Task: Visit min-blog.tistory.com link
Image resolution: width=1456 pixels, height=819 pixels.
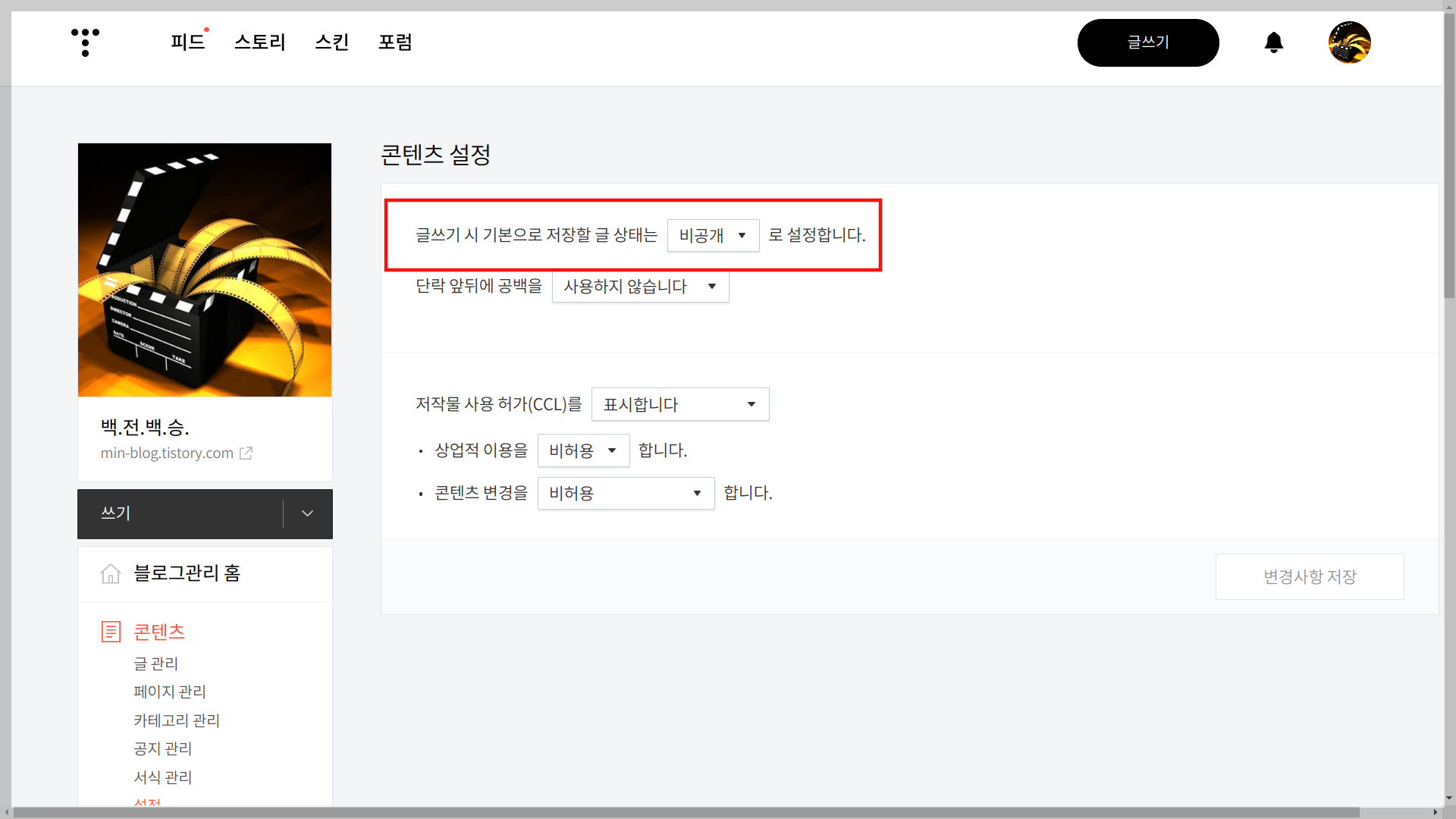Action: click(x=168, y=453)
